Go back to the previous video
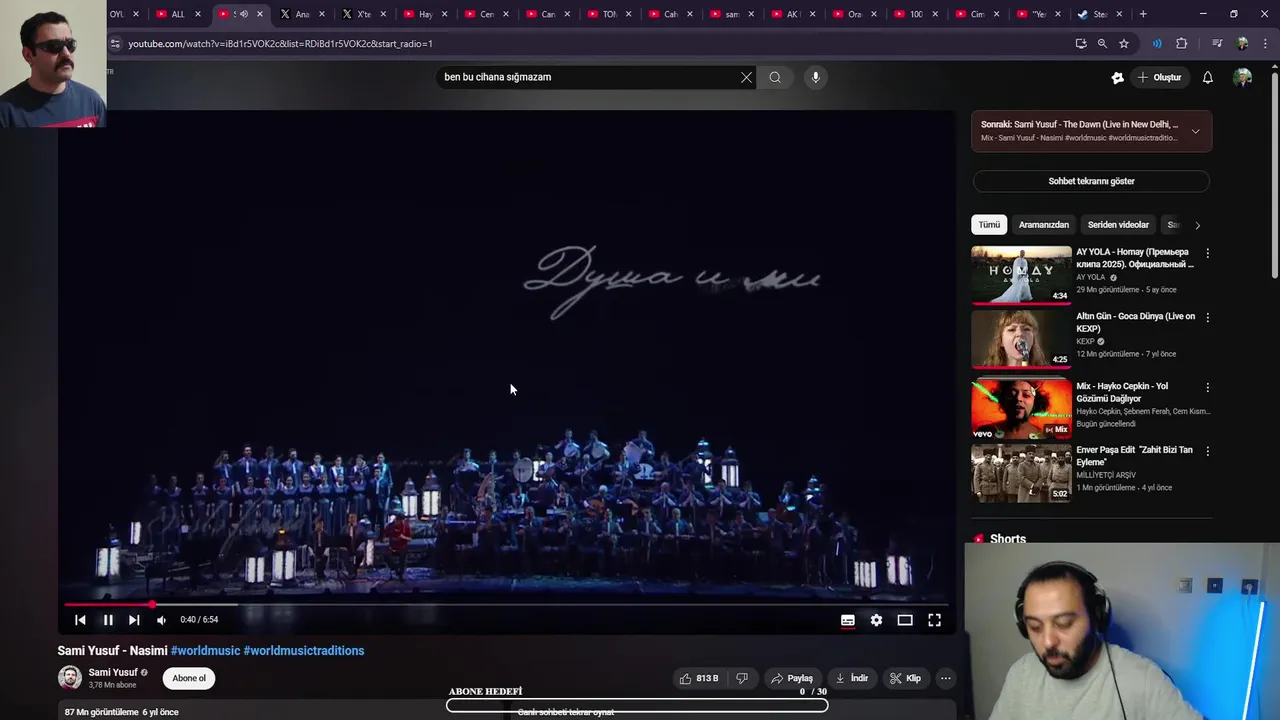Viewport: 1280px width, 720px height. pos(80,620)
